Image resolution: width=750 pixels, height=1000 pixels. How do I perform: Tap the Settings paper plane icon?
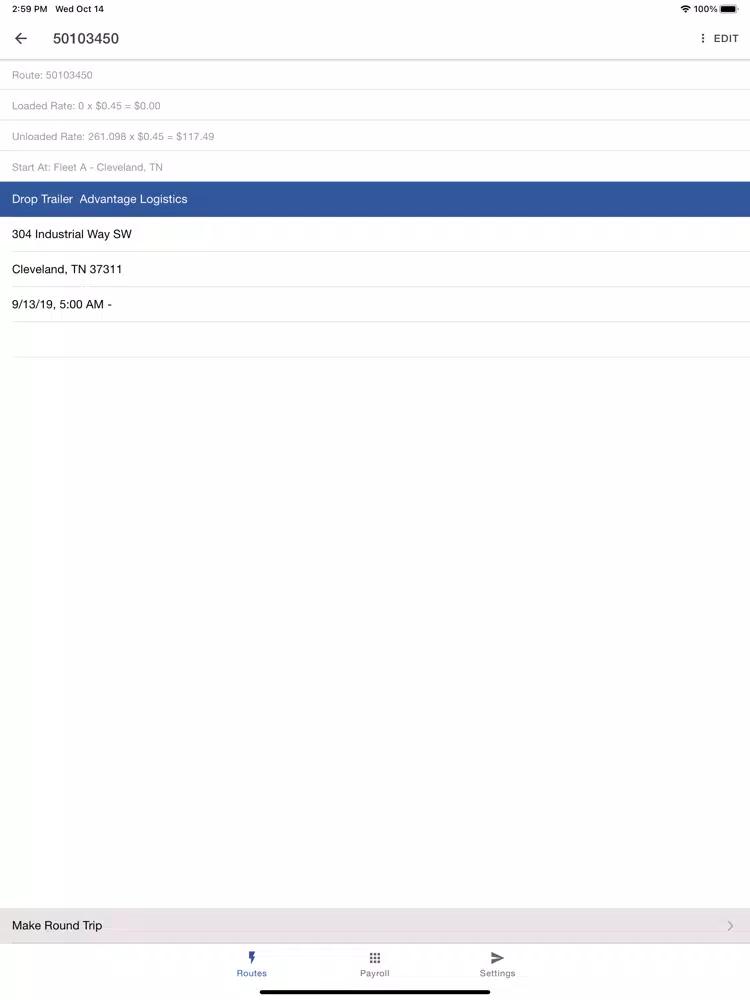(497, 957)
